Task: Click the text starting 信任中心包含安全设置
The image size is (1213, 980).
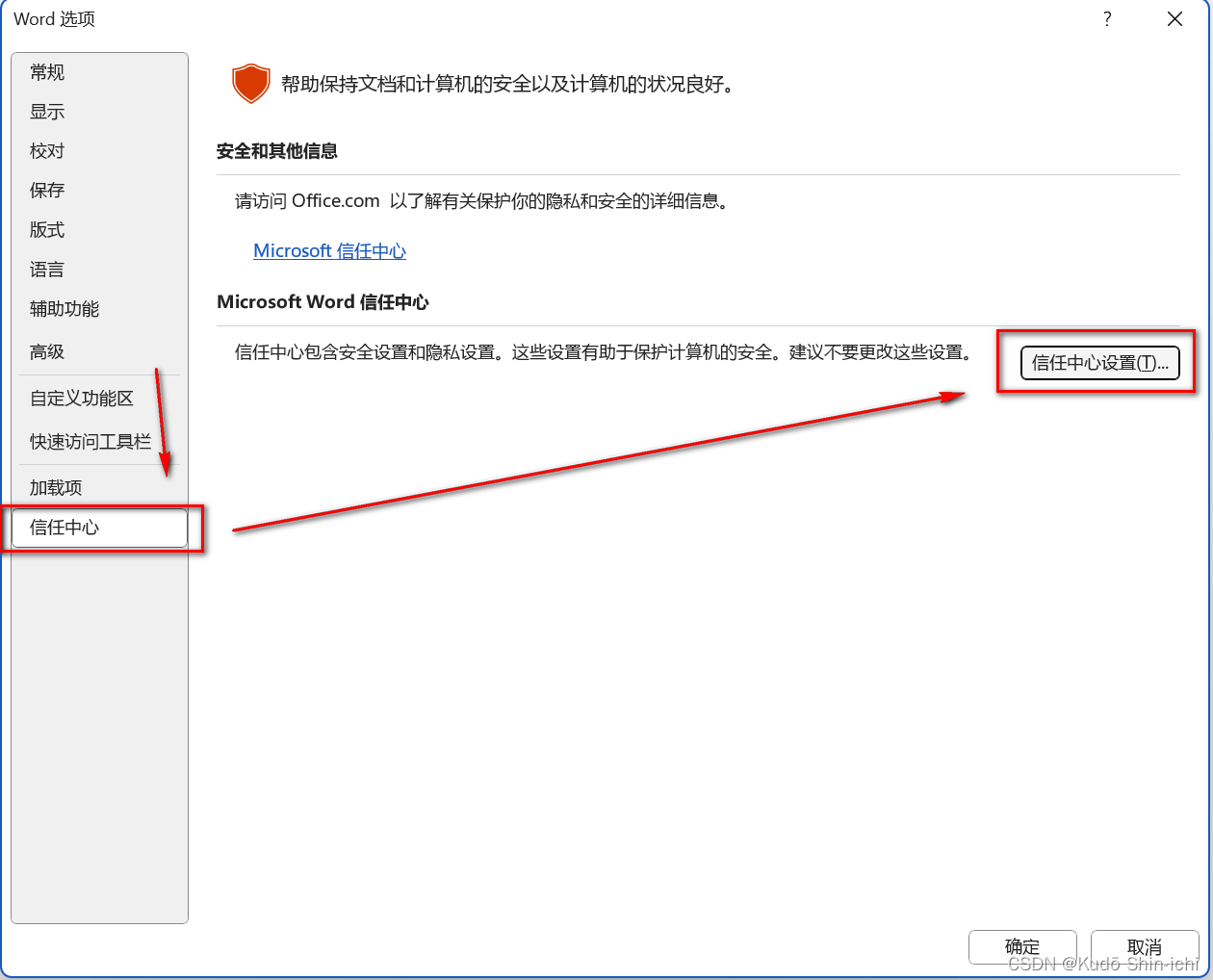Action: click(603, 352)
